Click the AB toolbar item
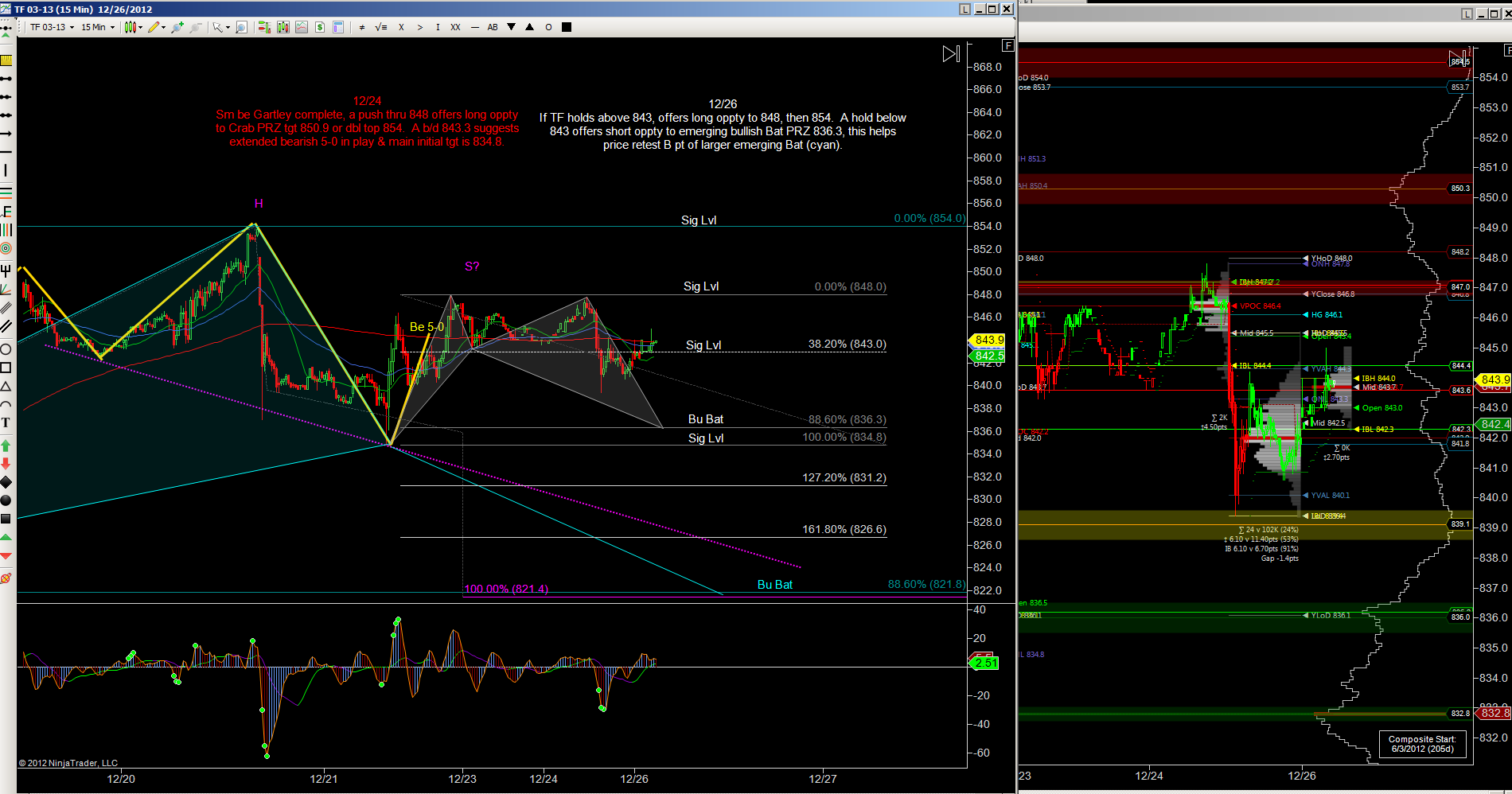 pos(493,27)
